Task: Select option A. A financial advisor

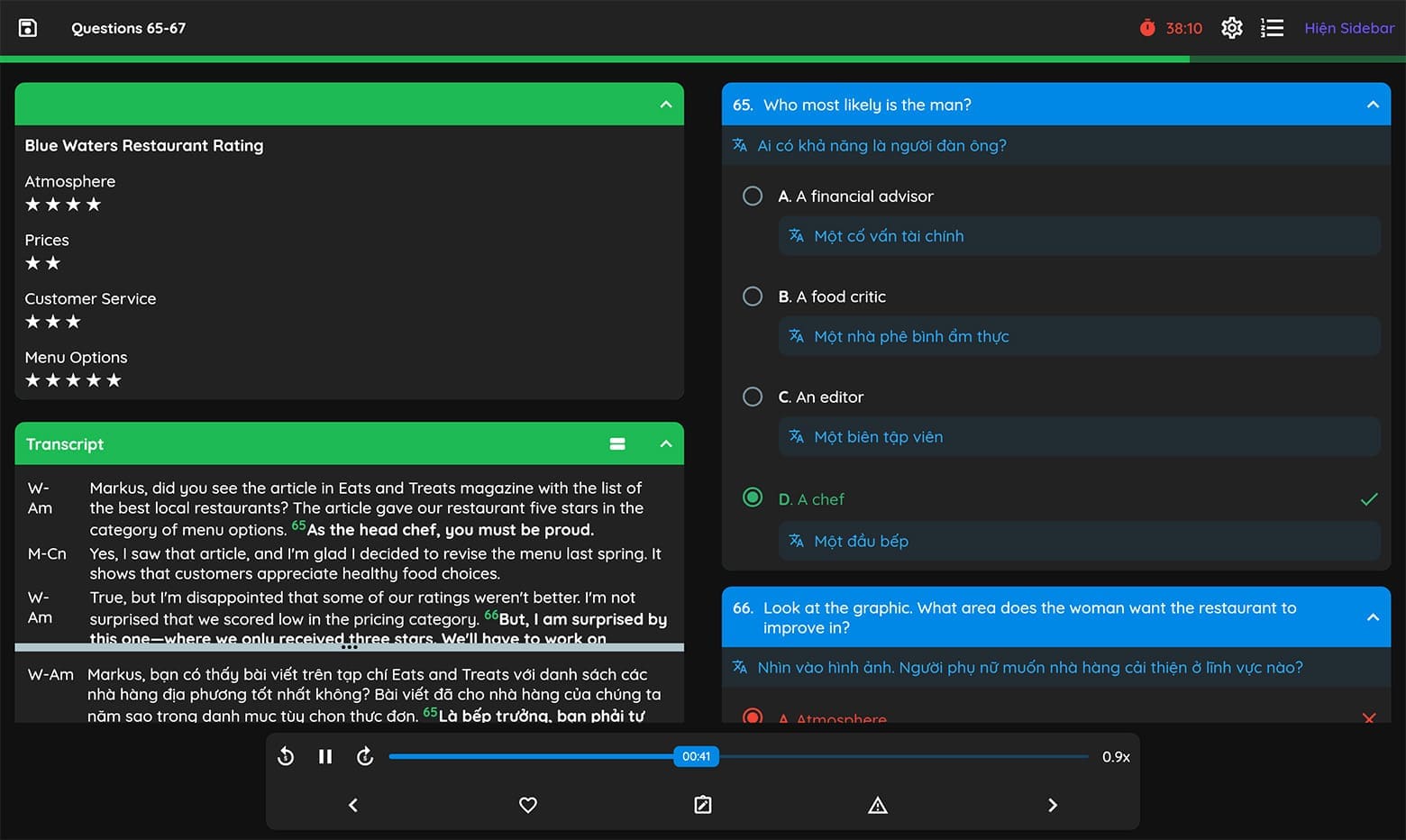Action: [753, 196]
